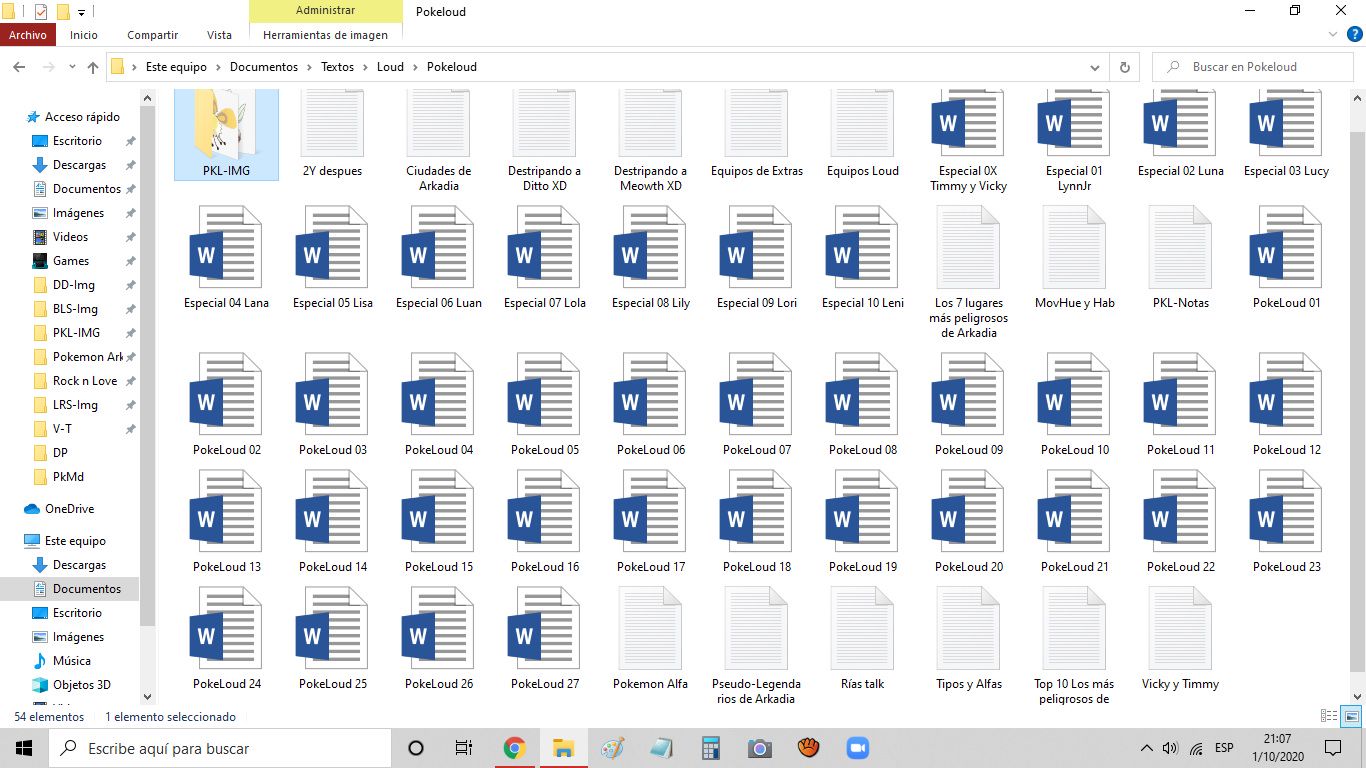Image resolution: width=1366 pixels, height=768 pixels.
Task: Open the Paint app on taskbar
Action: tap(613, 748)
